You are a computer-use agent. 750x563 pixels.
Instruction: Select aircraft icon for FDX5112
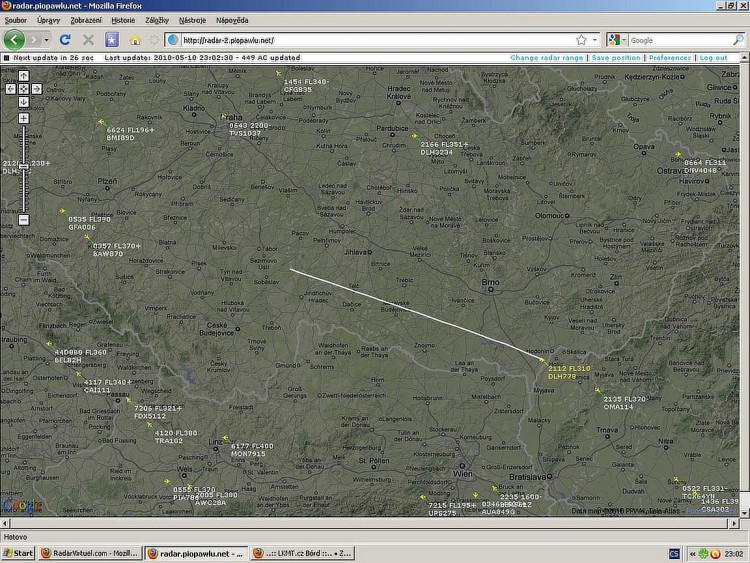click(x=128, y=400)
